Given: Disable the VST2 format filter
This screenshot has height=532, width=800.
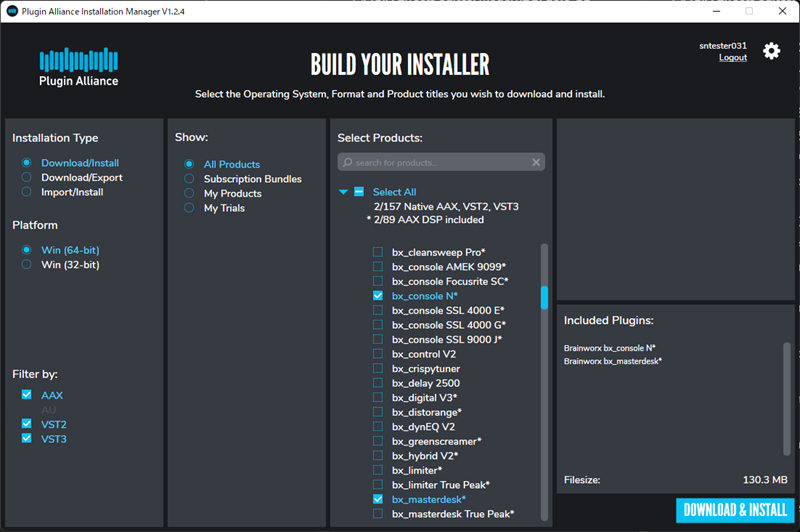Looking at the screenshot, I should 27,424.
